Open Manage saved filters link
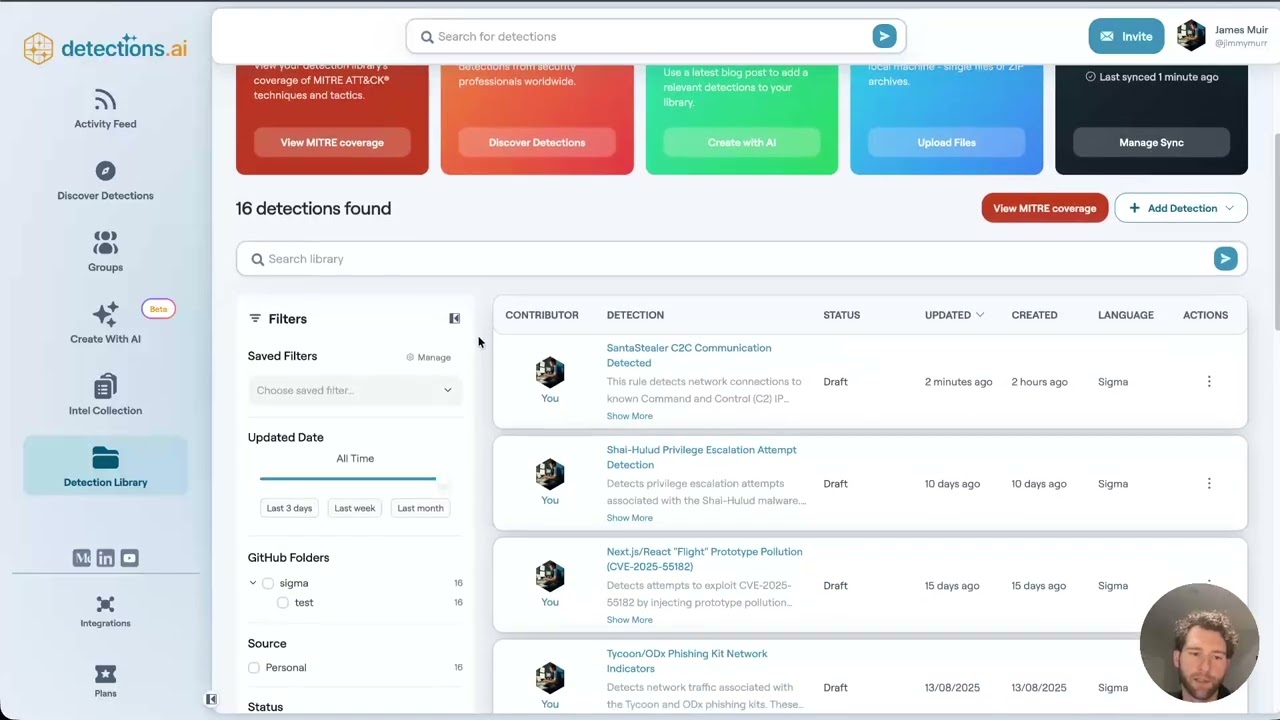 429,357
